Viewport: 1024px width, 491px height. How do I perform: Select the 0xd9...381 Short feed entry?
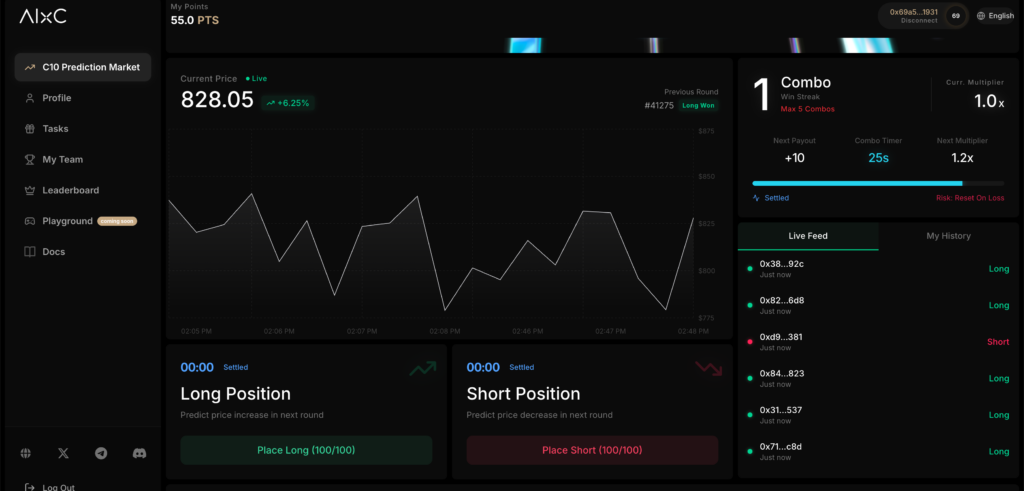click(x=878, y=342)
